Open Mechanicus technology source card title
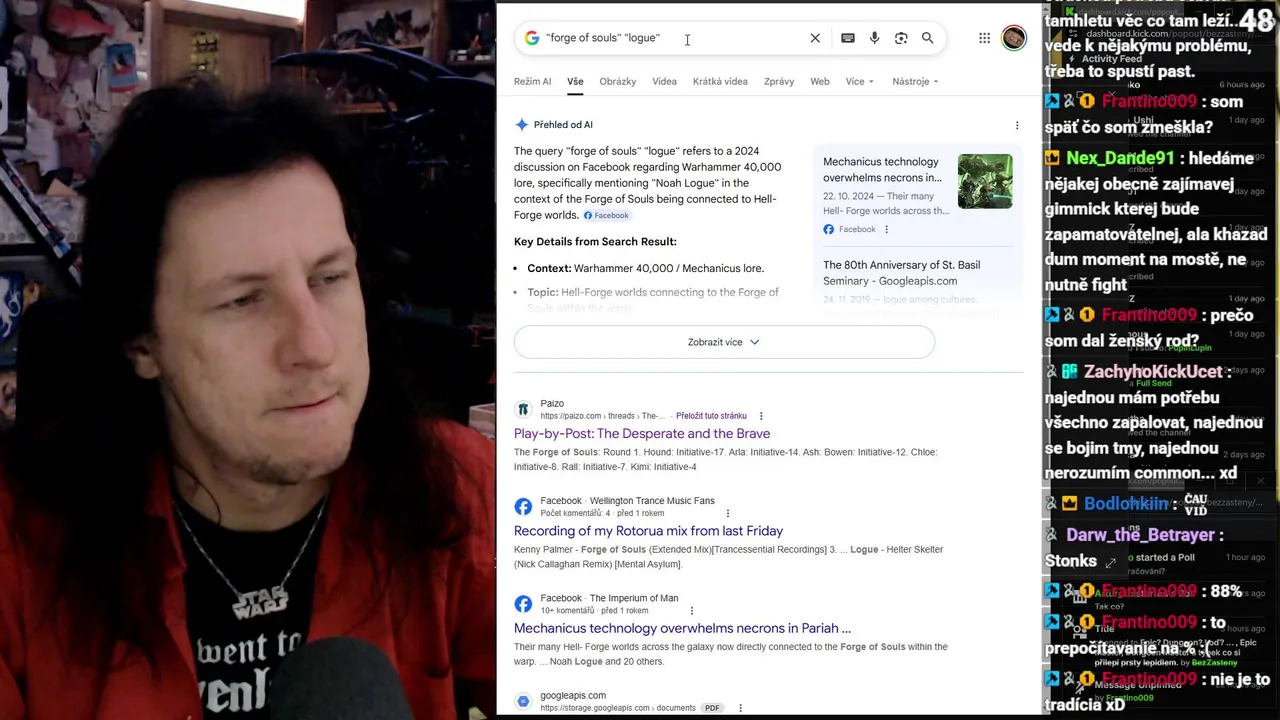The image size is (1280, 720). click(882, 169)
